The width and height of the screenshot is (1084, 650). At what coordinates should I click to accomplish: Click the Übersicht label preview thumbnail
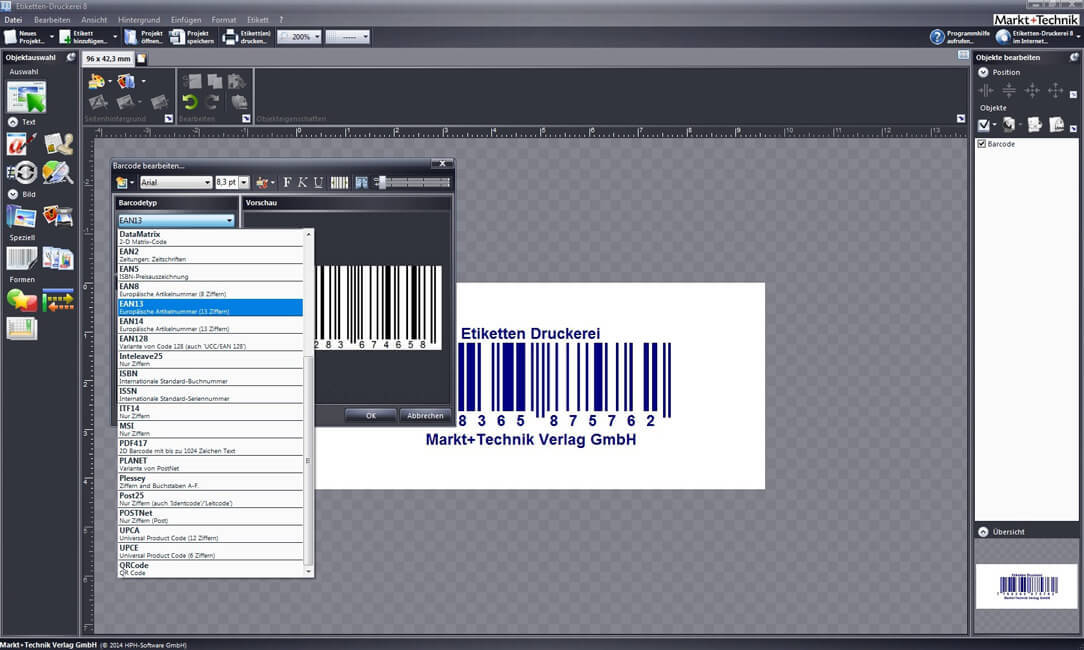1027,586
